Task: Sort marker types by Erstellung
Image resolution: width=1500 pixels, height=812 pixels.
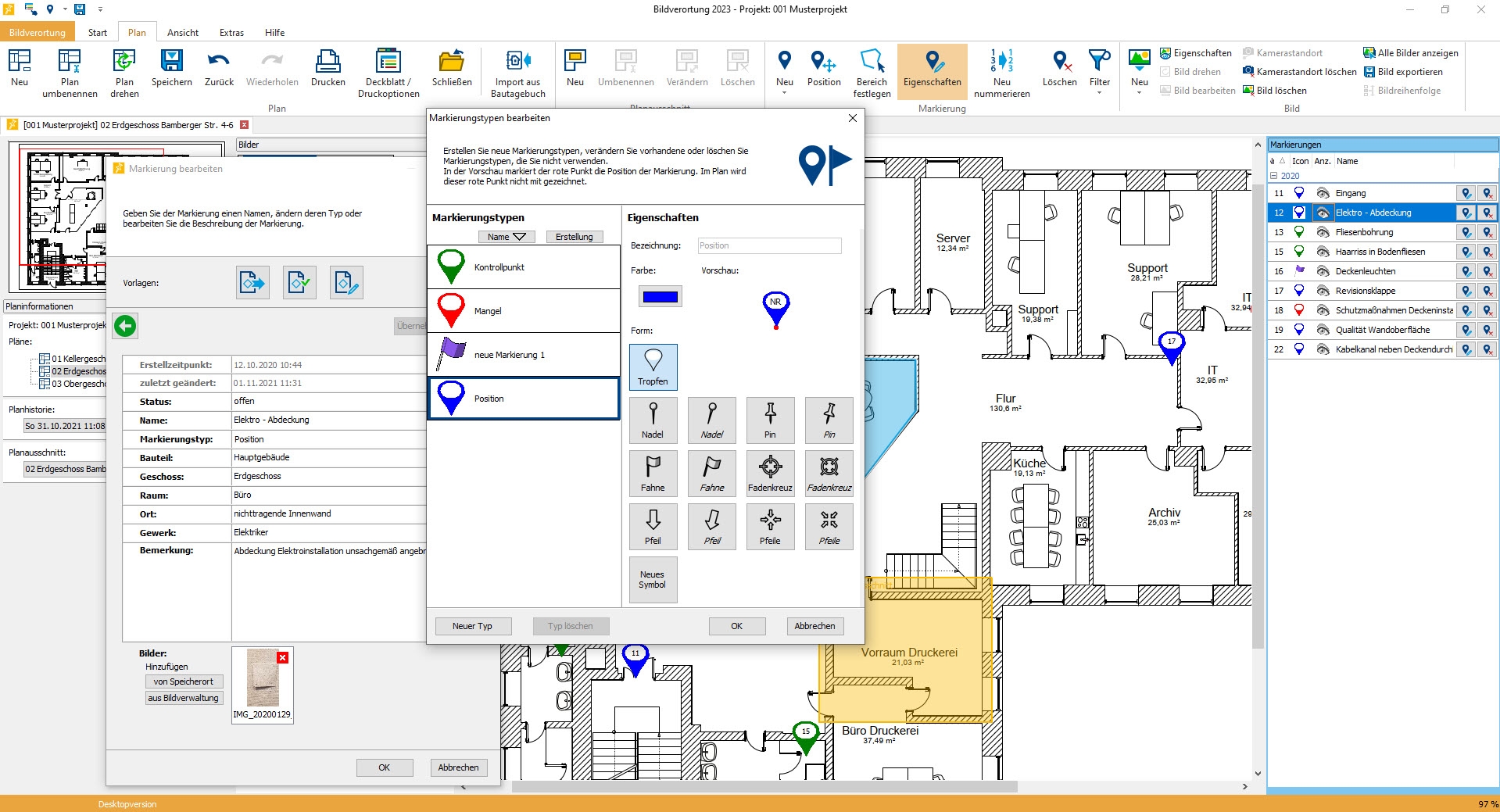Action: pyautogui.click(x=575, y=237)
